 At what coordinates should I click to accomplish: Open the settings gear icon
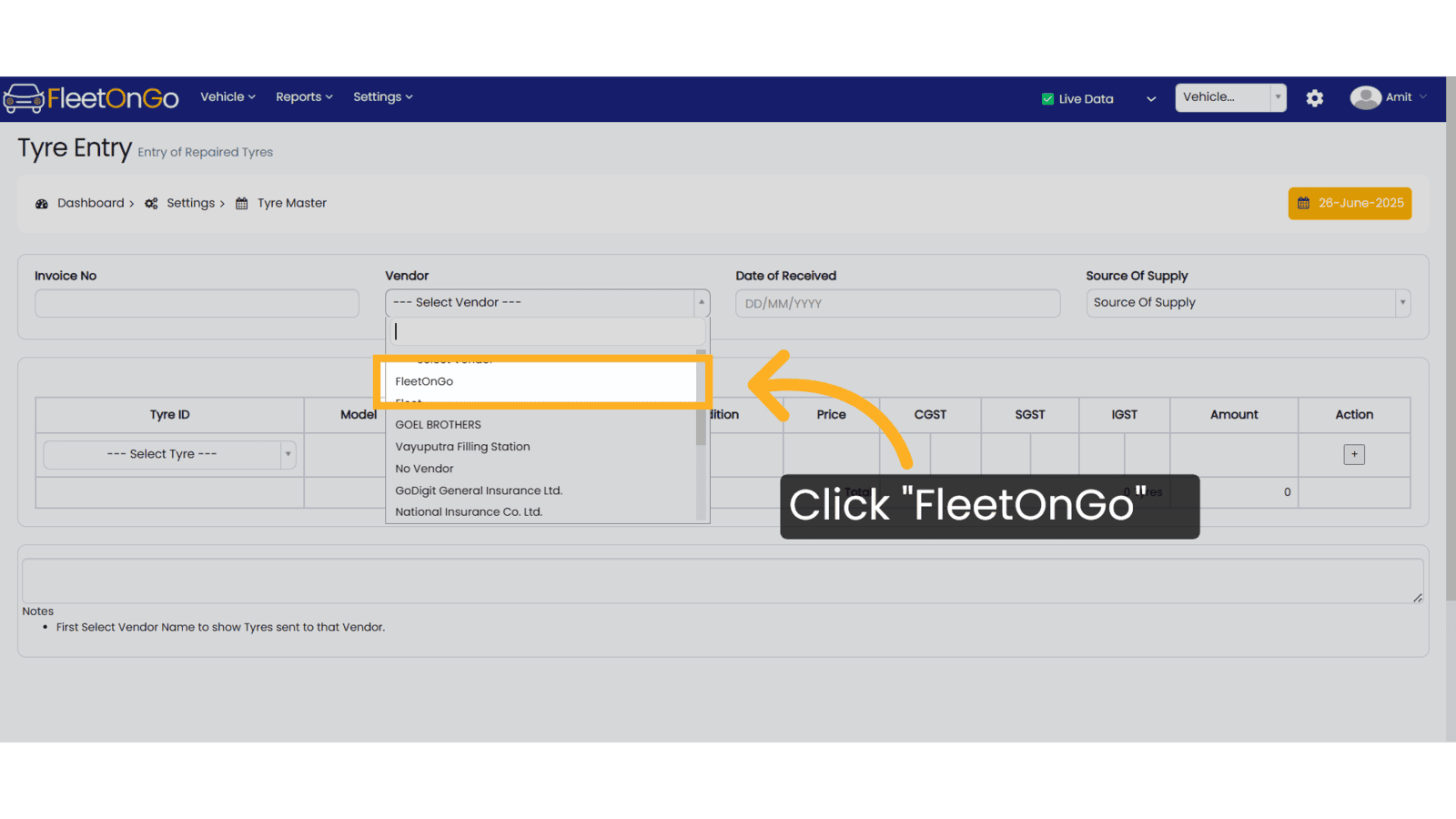click(1314, 98)
